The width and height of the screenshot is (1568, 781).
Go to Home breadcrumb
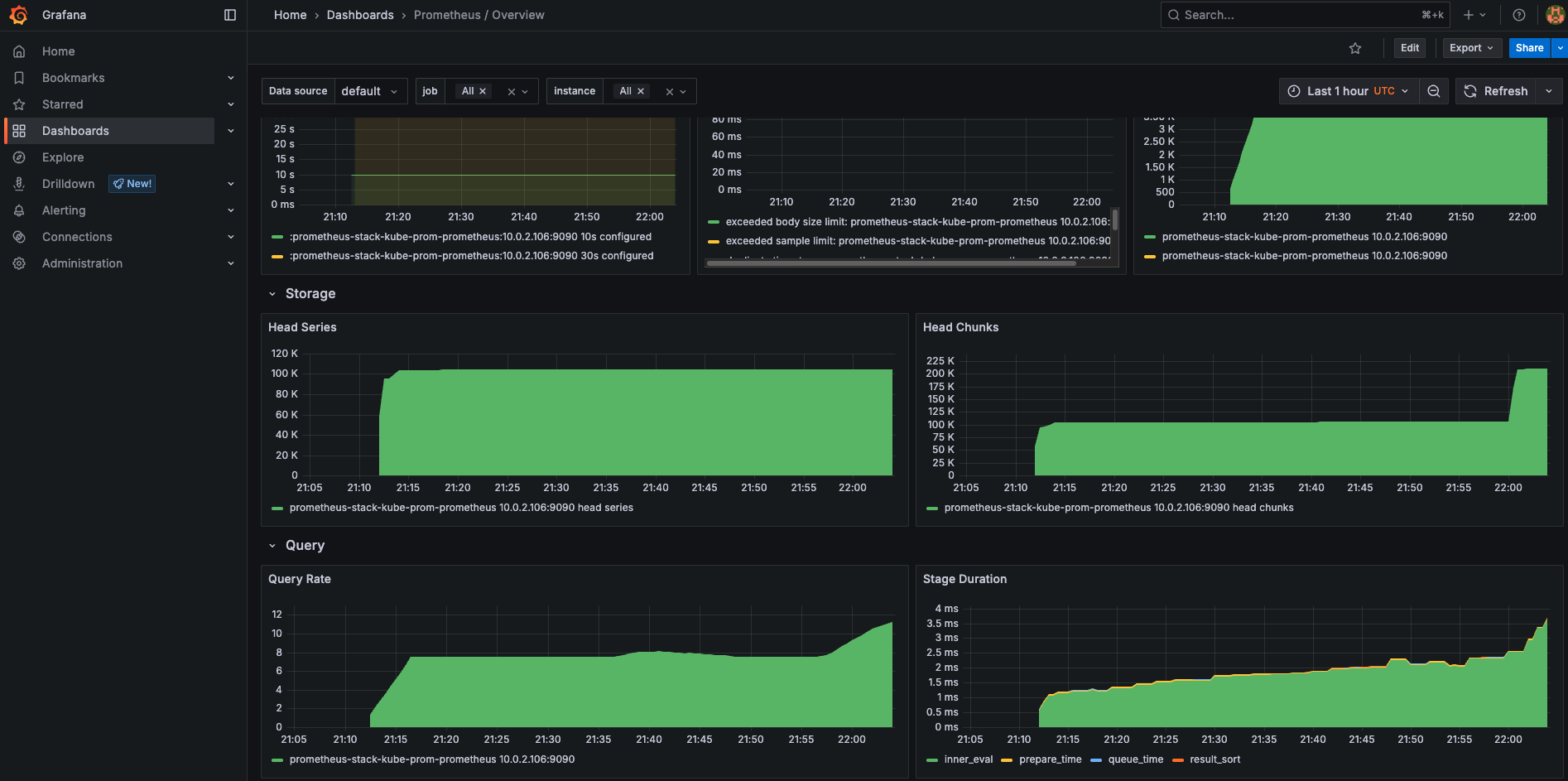290,15
